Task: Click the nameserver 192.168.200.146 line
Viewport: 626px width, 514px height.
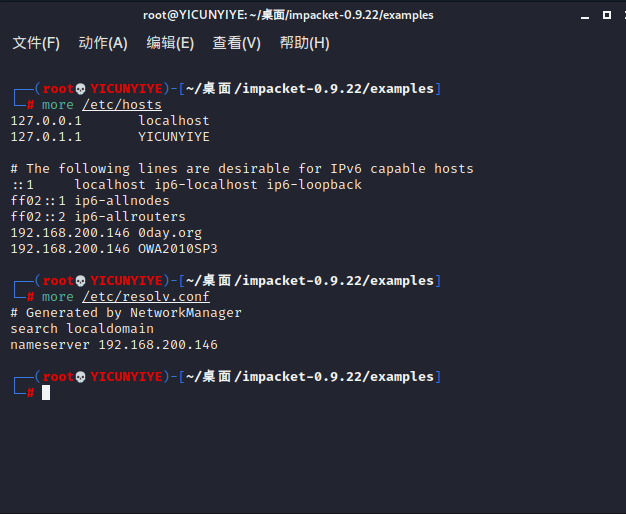Action: 114,345
